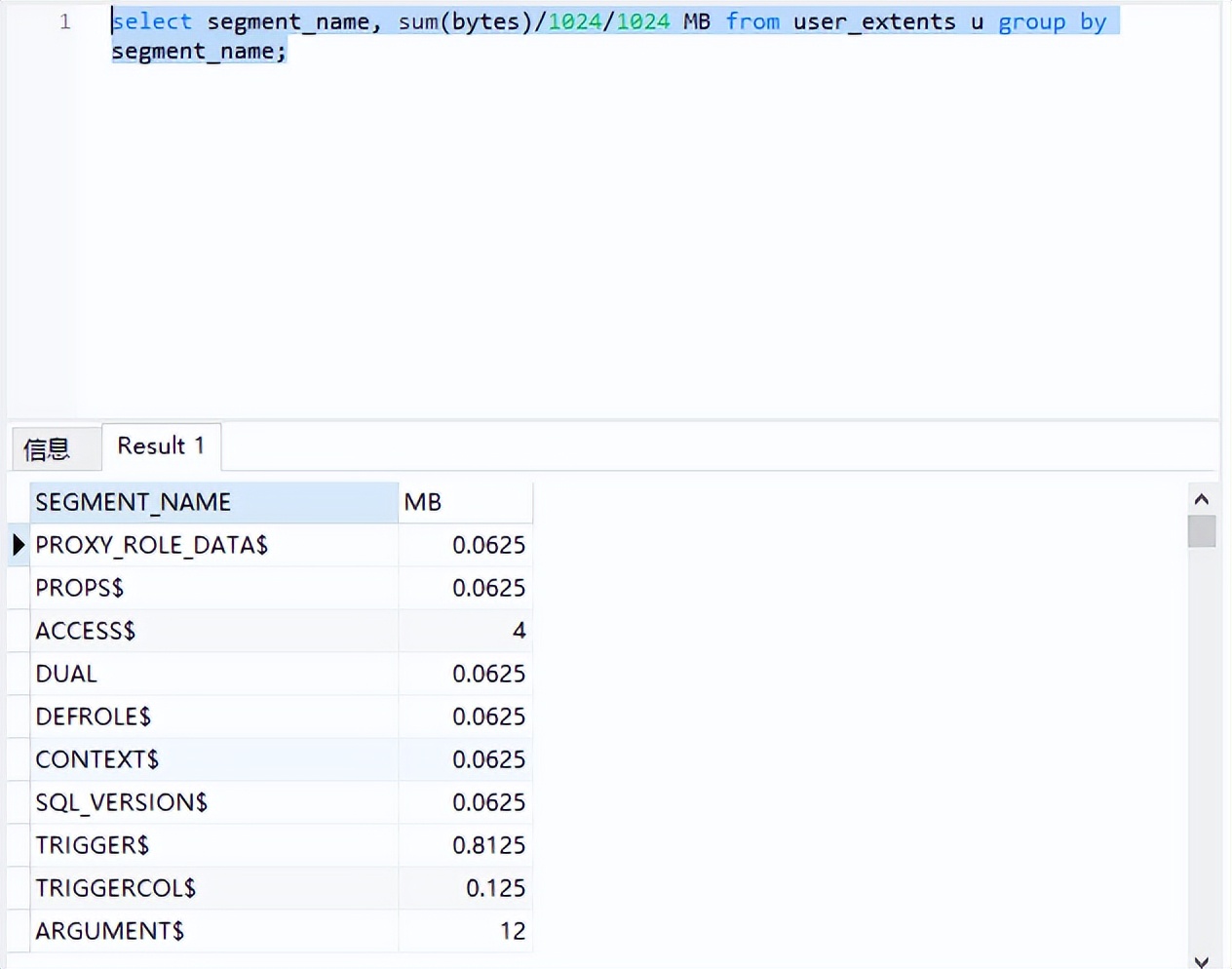Click the TRIGGERCOL$ MB value 0.125
Viewport: 1232px width, 969px height.
(x=494, y=888)
